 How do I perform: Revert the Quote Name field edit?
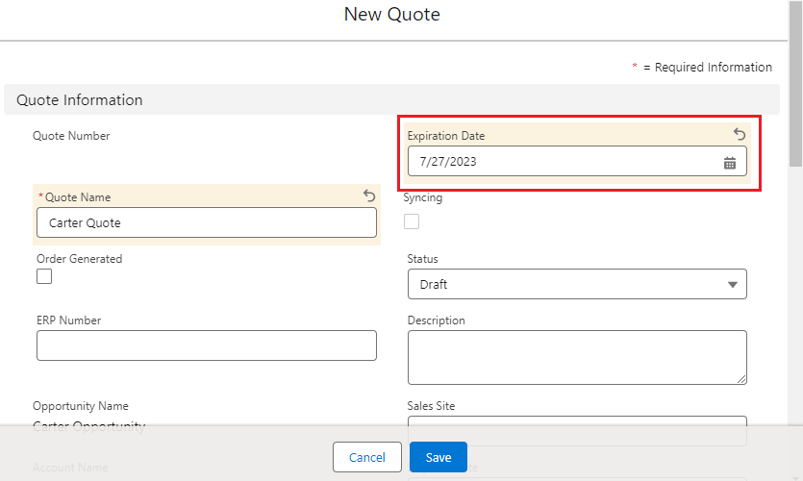(x=369, y=196)
